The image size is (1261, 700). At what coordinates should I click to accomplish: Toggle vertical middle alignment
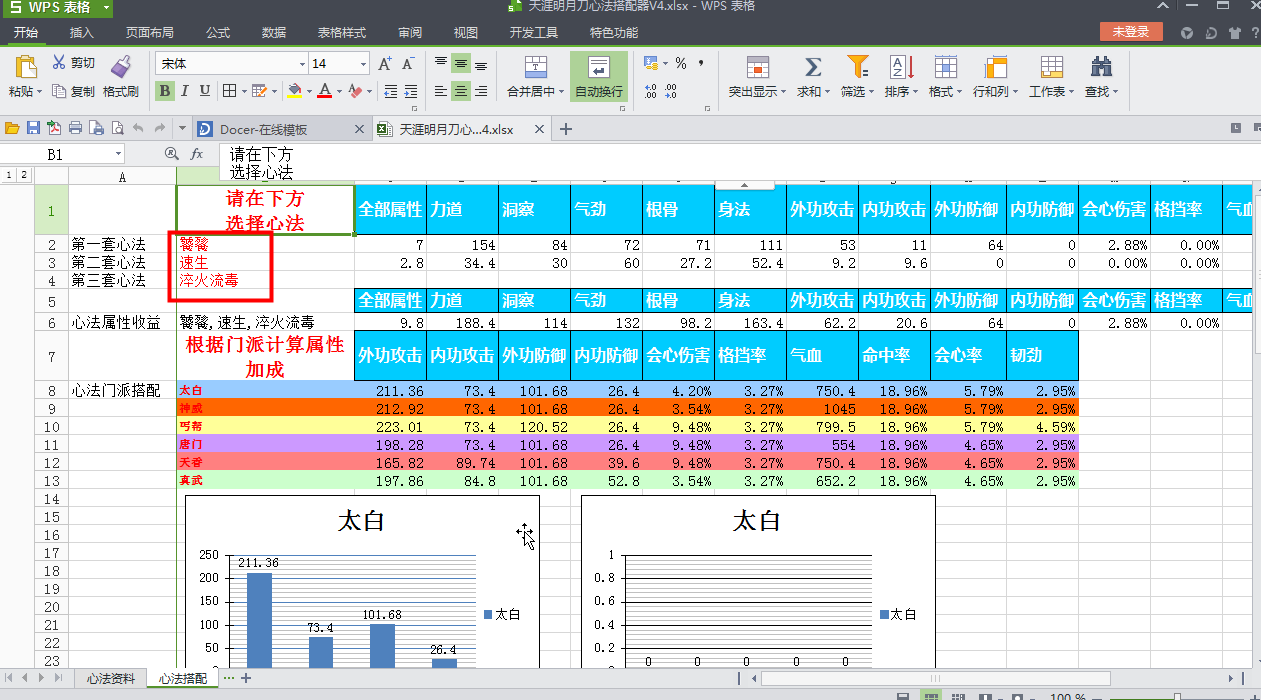click(x=461, y=63)
